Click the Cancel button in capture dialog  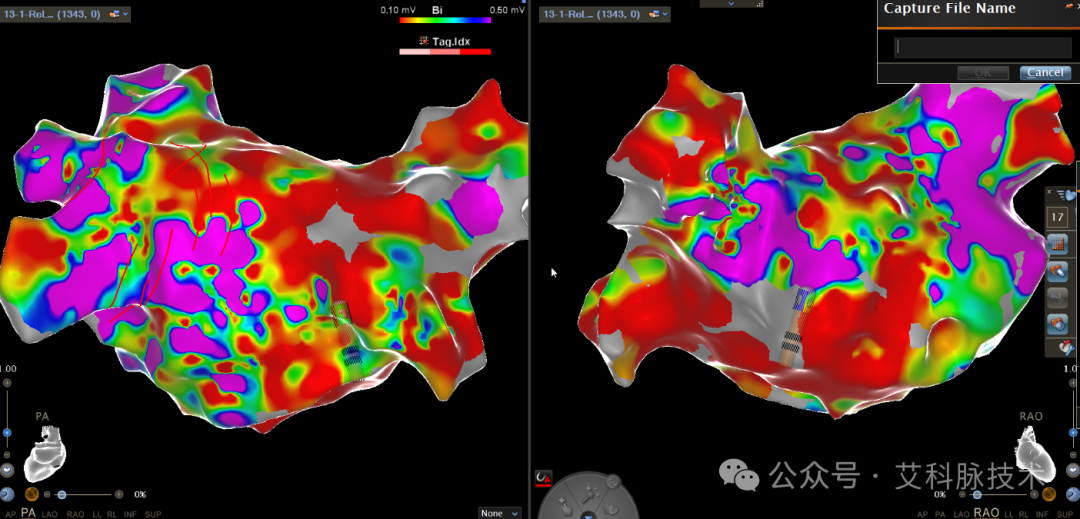click(1046, 72)
